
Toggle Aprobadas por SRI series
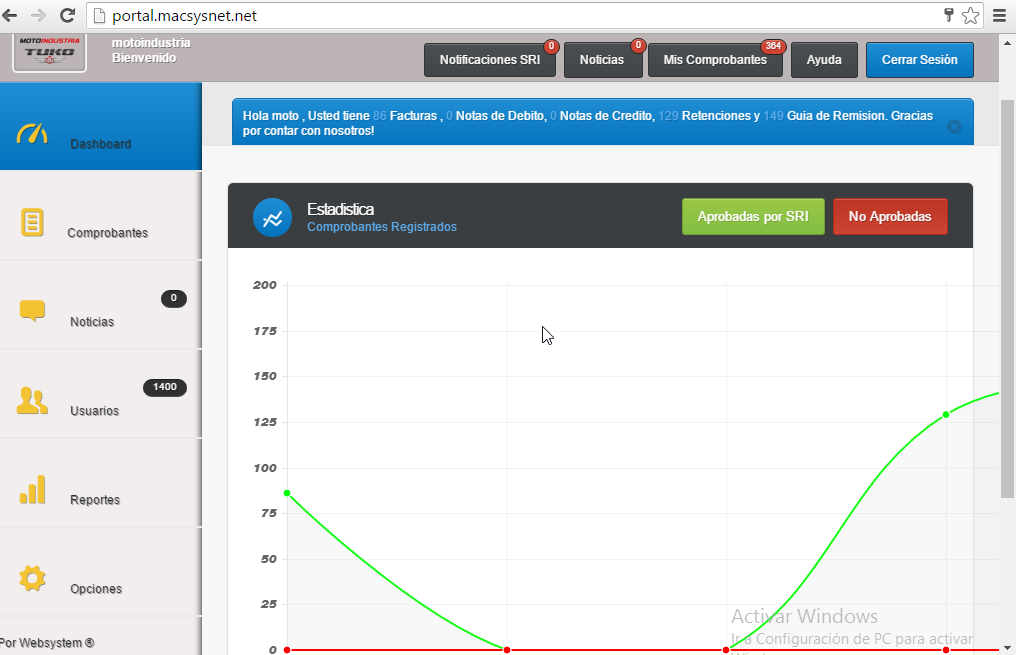pyautogui.click(x=753, y=217)
